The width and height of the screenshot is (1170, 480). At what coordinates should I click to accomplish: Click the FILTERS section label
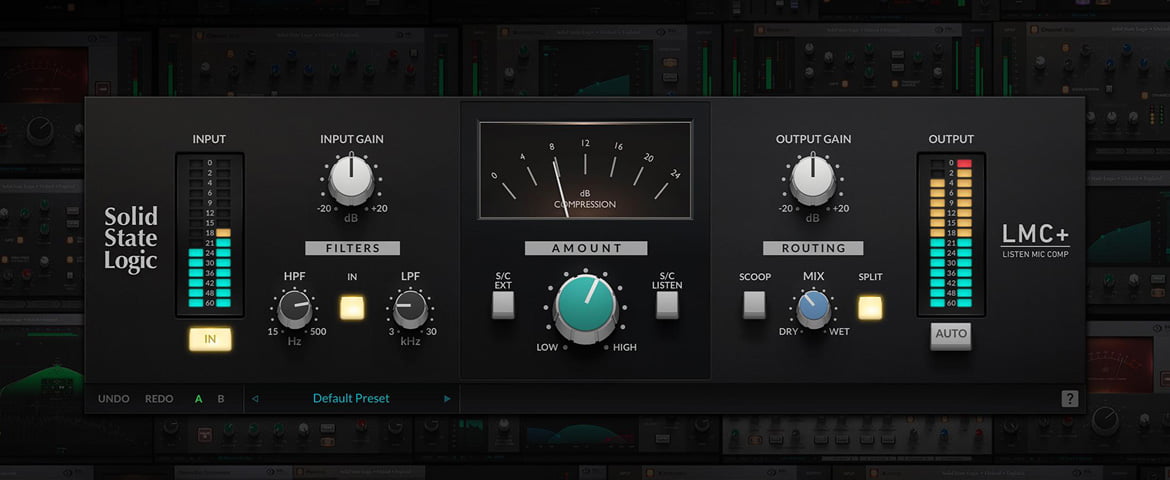352,248
